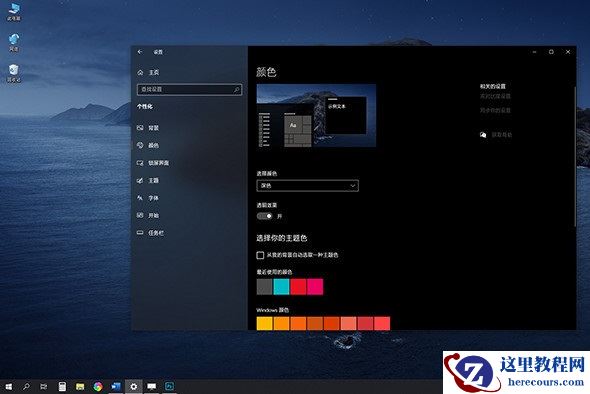Image resolution: width=590 pixels, height=394 pixels.
Task: Pick the gray recent color swatch
Action: (x=264, y=287)
